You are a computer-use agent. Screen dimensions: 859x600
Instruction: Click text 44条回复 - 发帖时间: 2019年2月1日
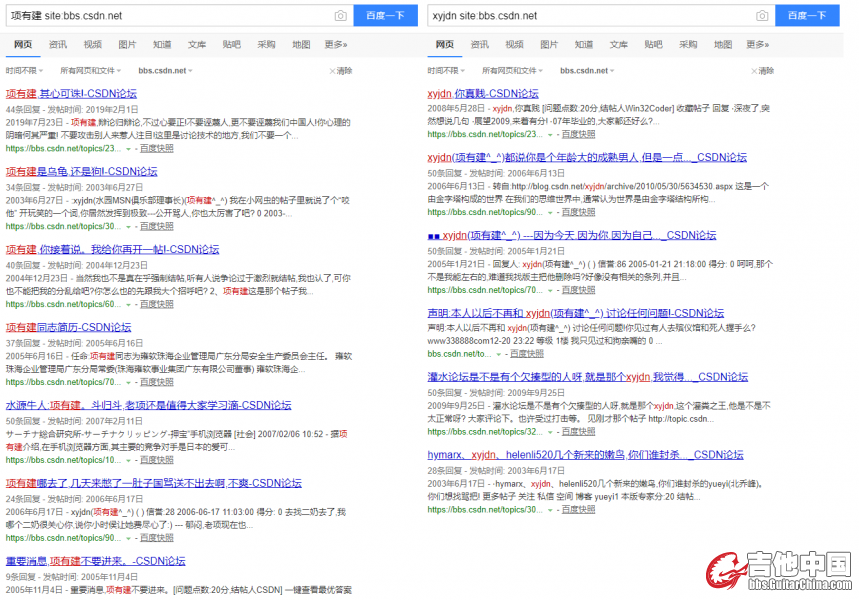tap(72, 110)
